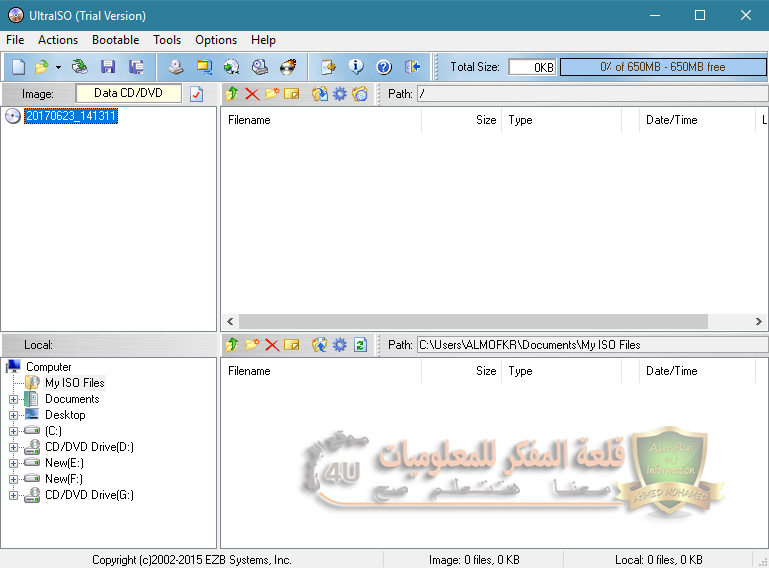Viewport: 769px width, 568px height.
Task: Click the add files icon in the Local toolbar
Action: 320,345
